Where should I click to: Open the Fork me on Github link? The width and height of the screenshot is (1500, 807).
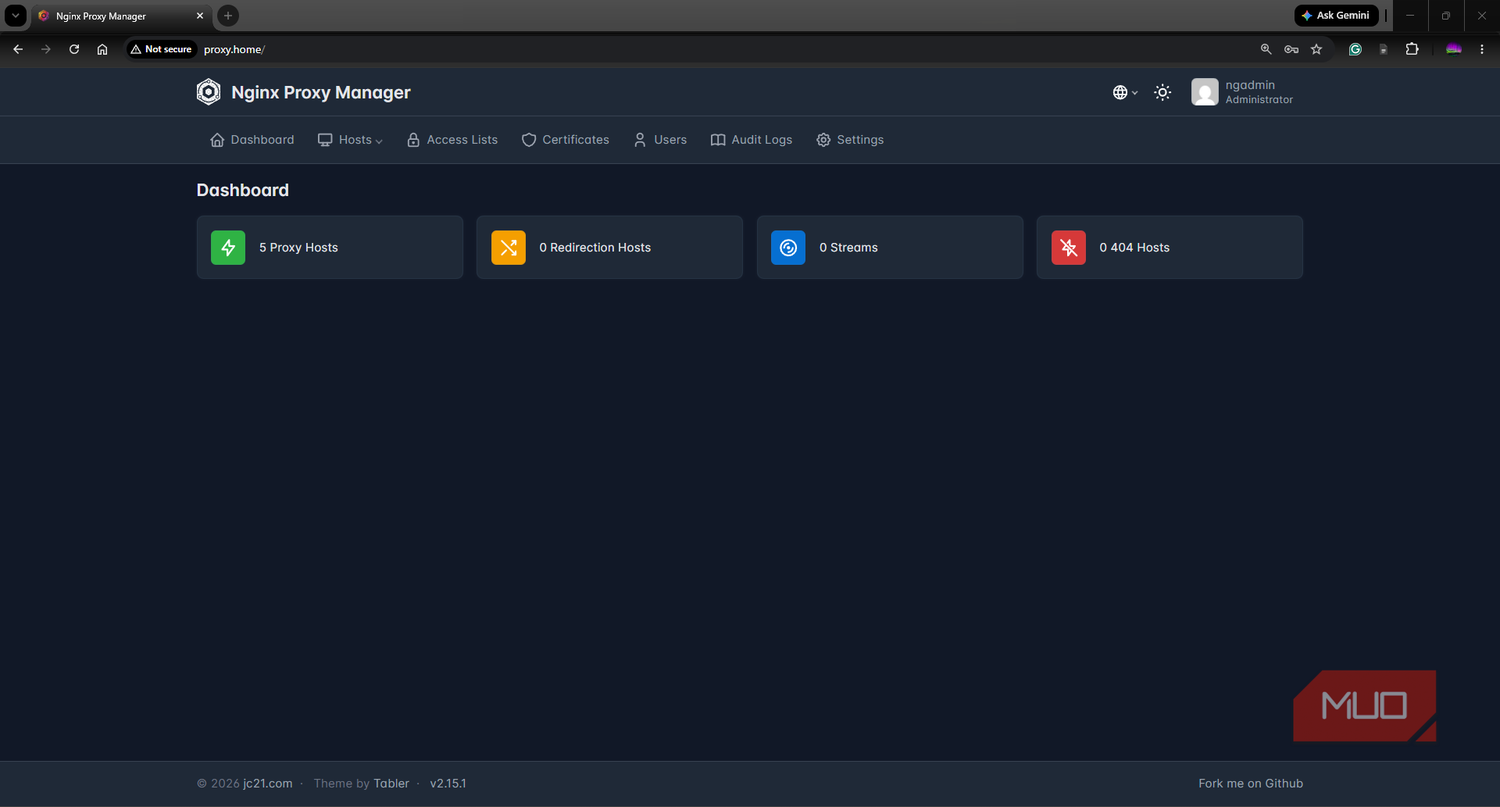click(1250, 783)
